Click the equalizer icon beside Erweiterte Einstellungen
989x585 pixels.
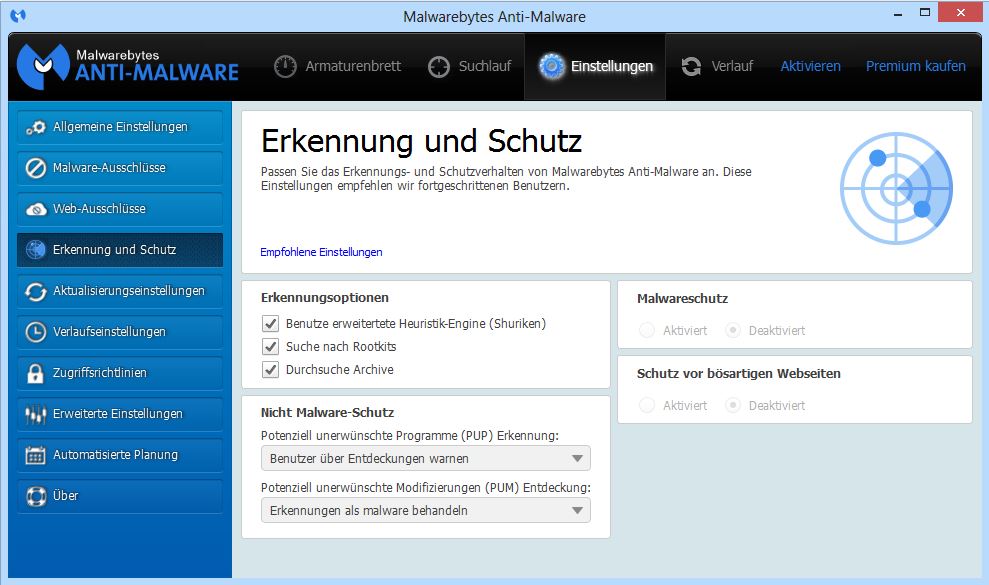click(36, 414)
